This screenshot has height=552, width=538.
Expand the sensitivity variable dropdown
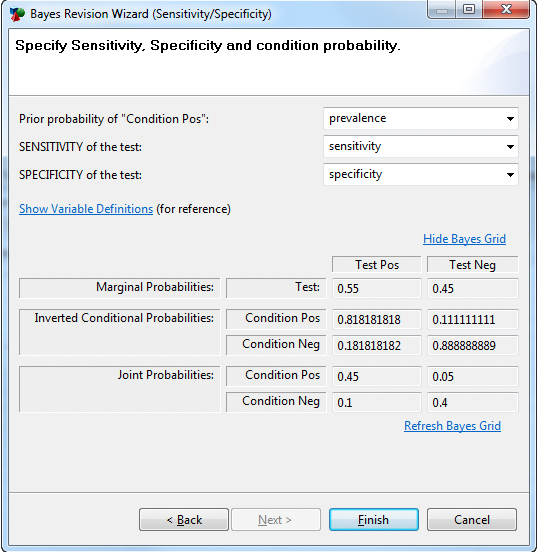[420, 146]
